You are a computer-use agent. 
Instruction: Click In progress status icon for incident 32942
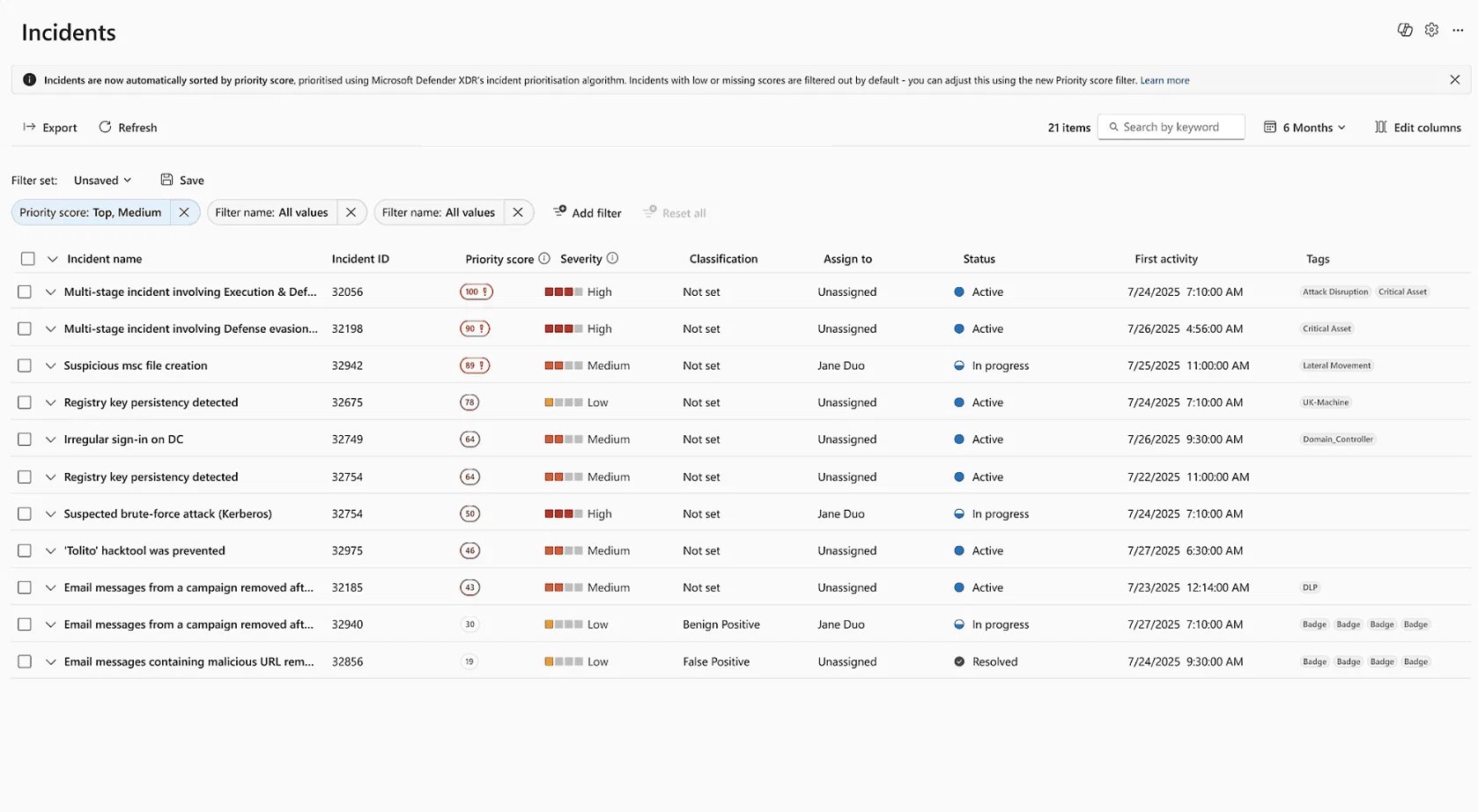pos(959,365)
